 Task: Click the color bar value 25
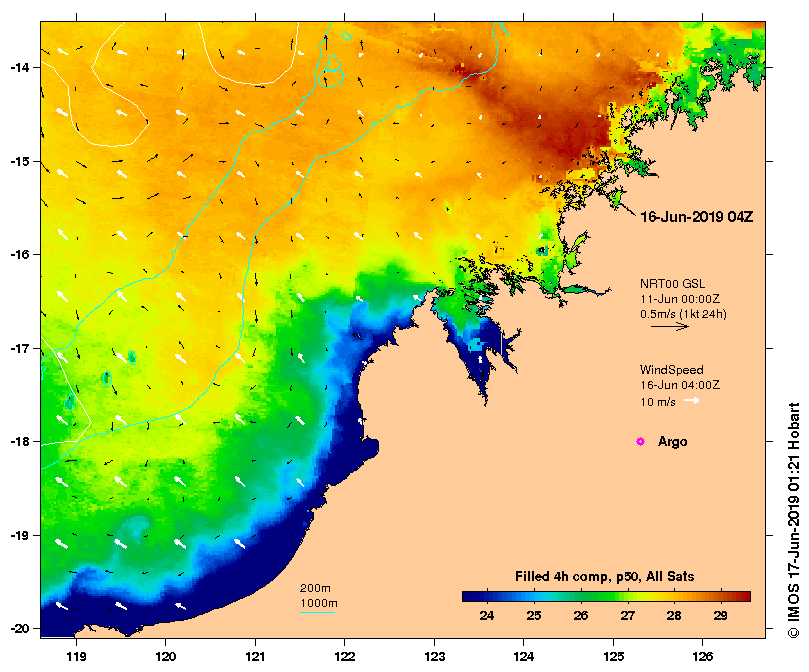click(x=533, y=615)
